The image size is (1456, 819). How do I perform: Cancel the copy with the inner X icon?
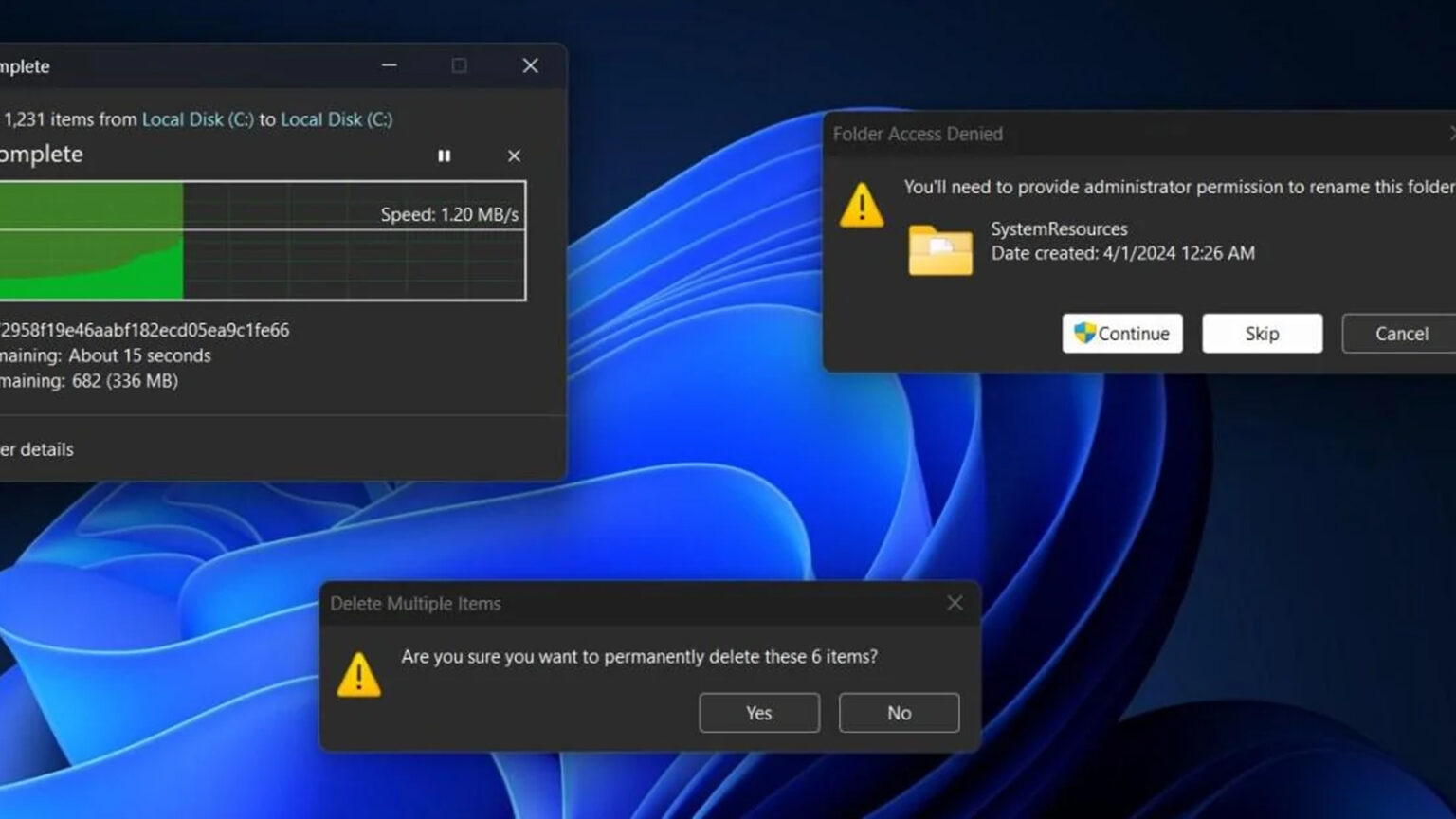[x=514, y=155]
